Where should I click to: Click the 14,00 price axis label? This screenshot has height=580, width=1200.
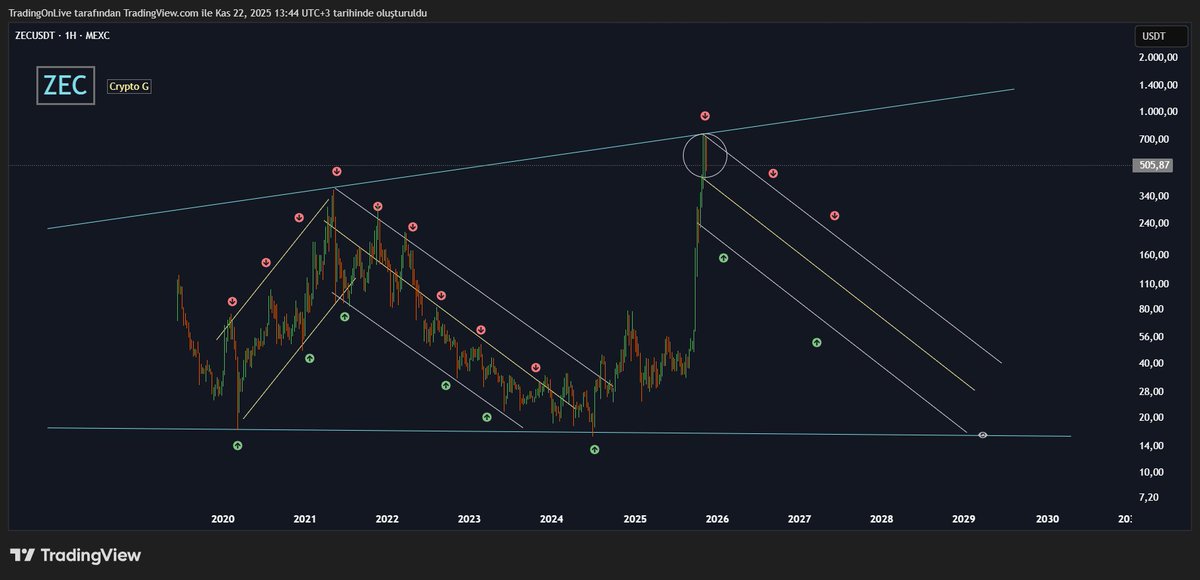point(1153,445)
